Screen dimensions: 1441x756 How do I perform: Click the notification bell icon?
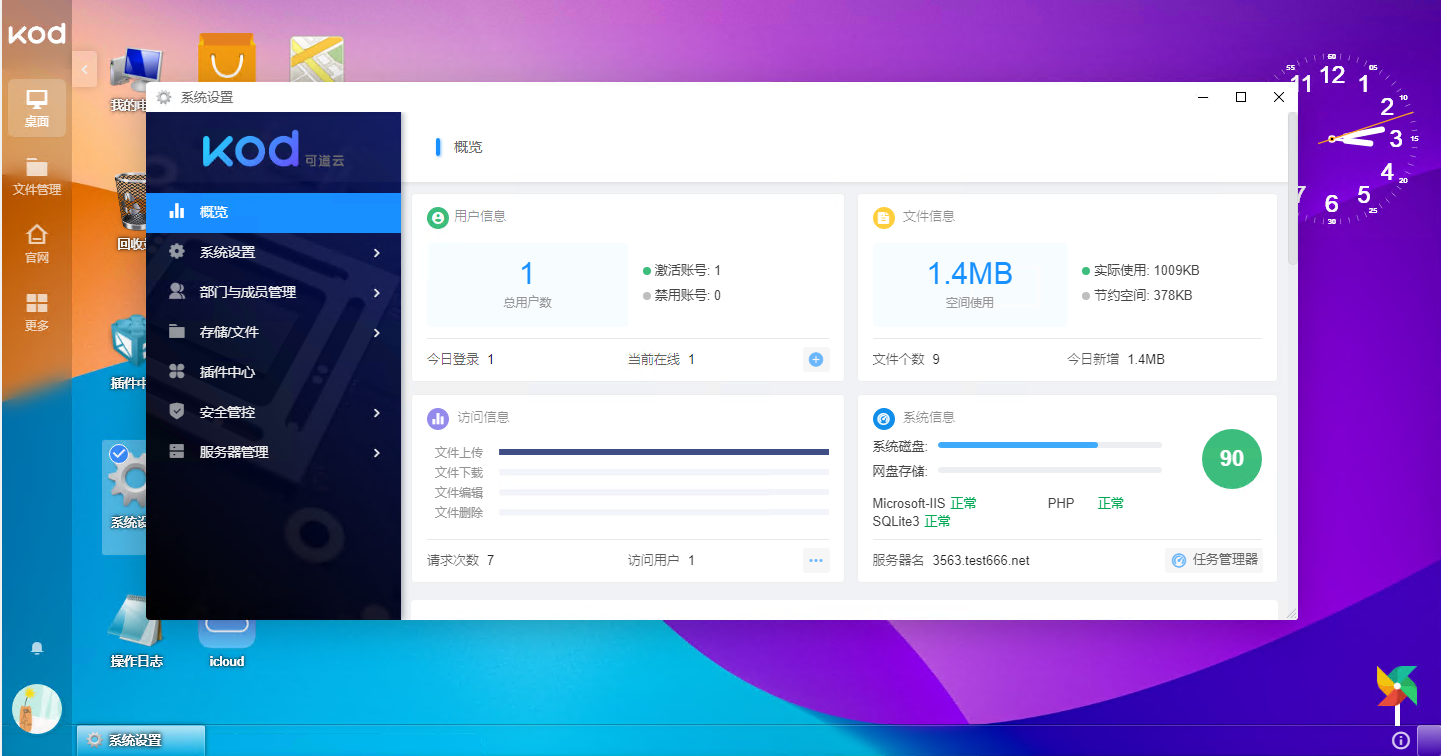point(37,648)
